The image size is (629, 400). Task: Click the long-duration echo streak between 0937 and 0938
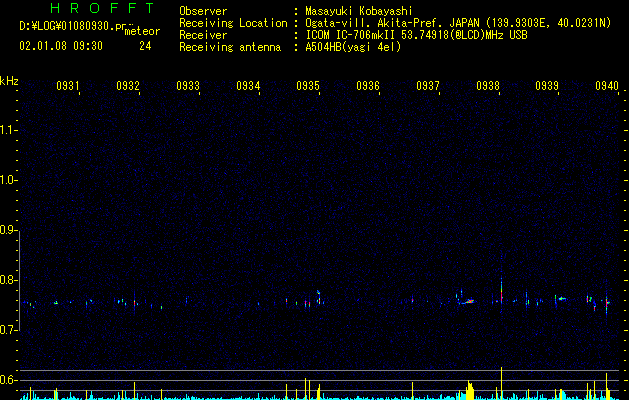pyautogui.click(x=467, y=301)
